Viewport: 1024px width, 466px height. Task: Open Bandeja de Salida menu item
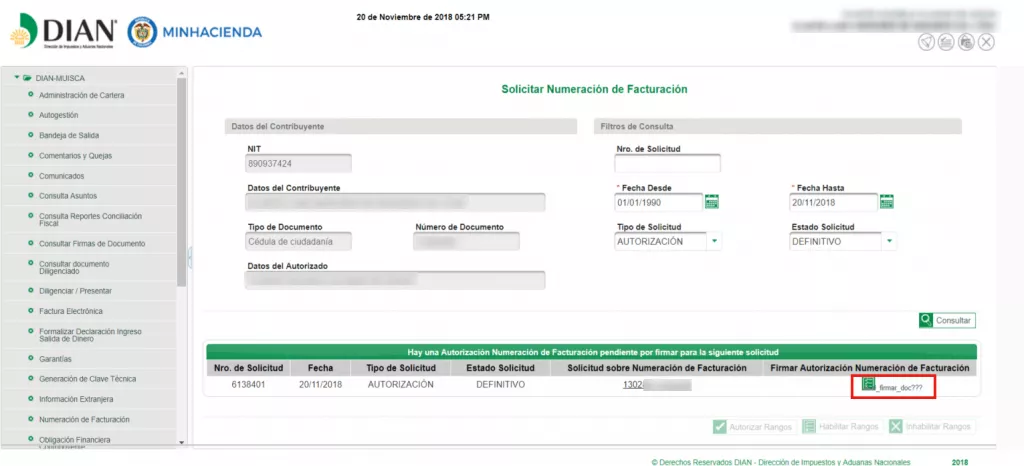coord(69,135)
